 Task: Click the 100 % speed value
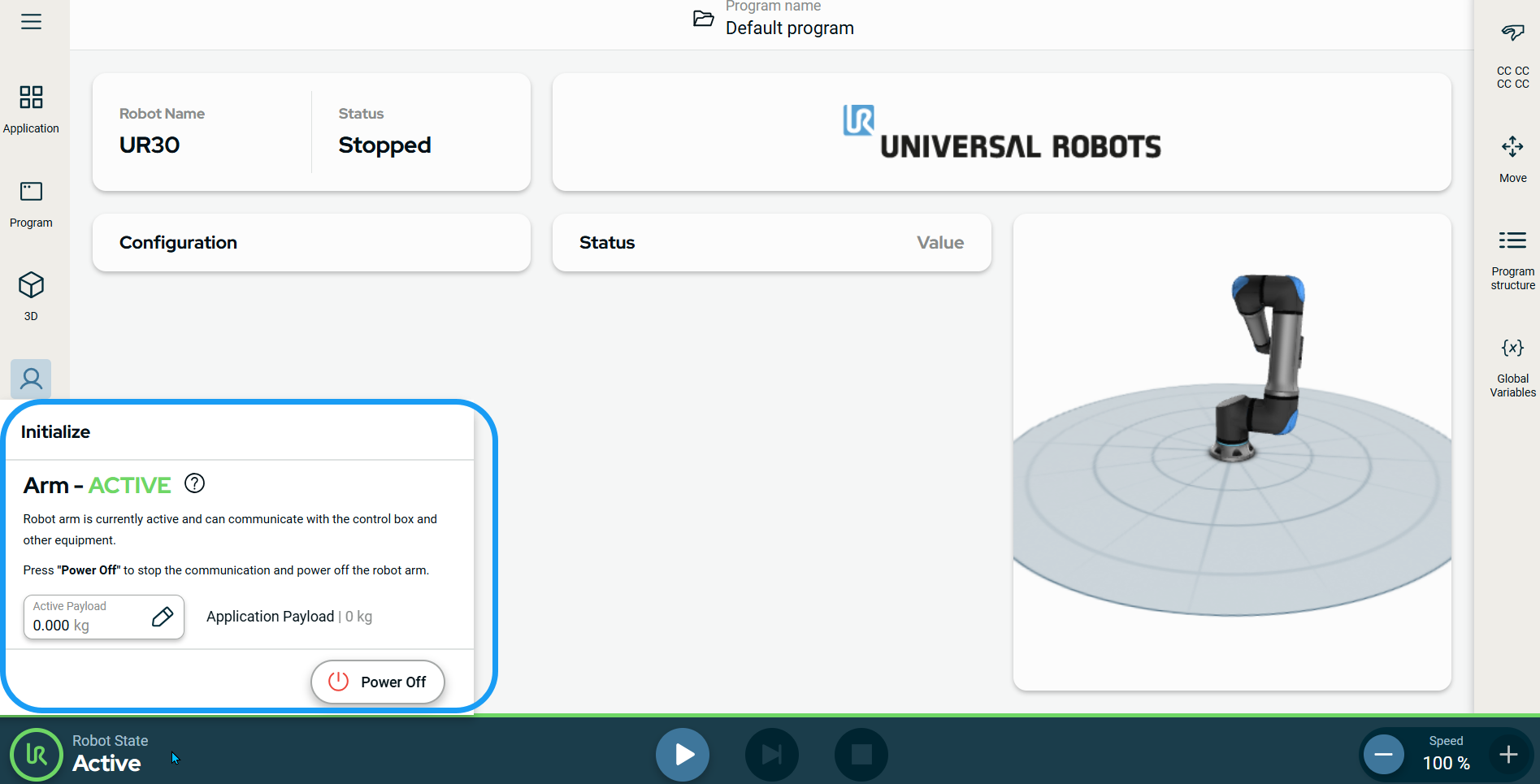point(1446,763)
